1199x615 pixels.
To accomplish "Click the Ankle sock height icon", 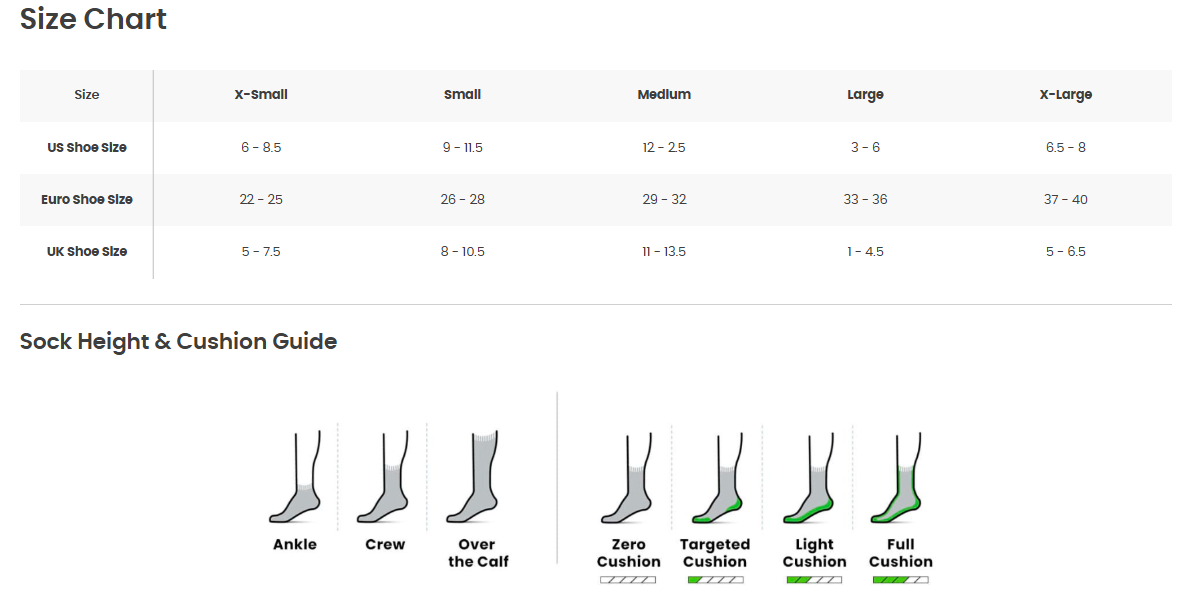I will pyautogui.click(x=296, y=478).
